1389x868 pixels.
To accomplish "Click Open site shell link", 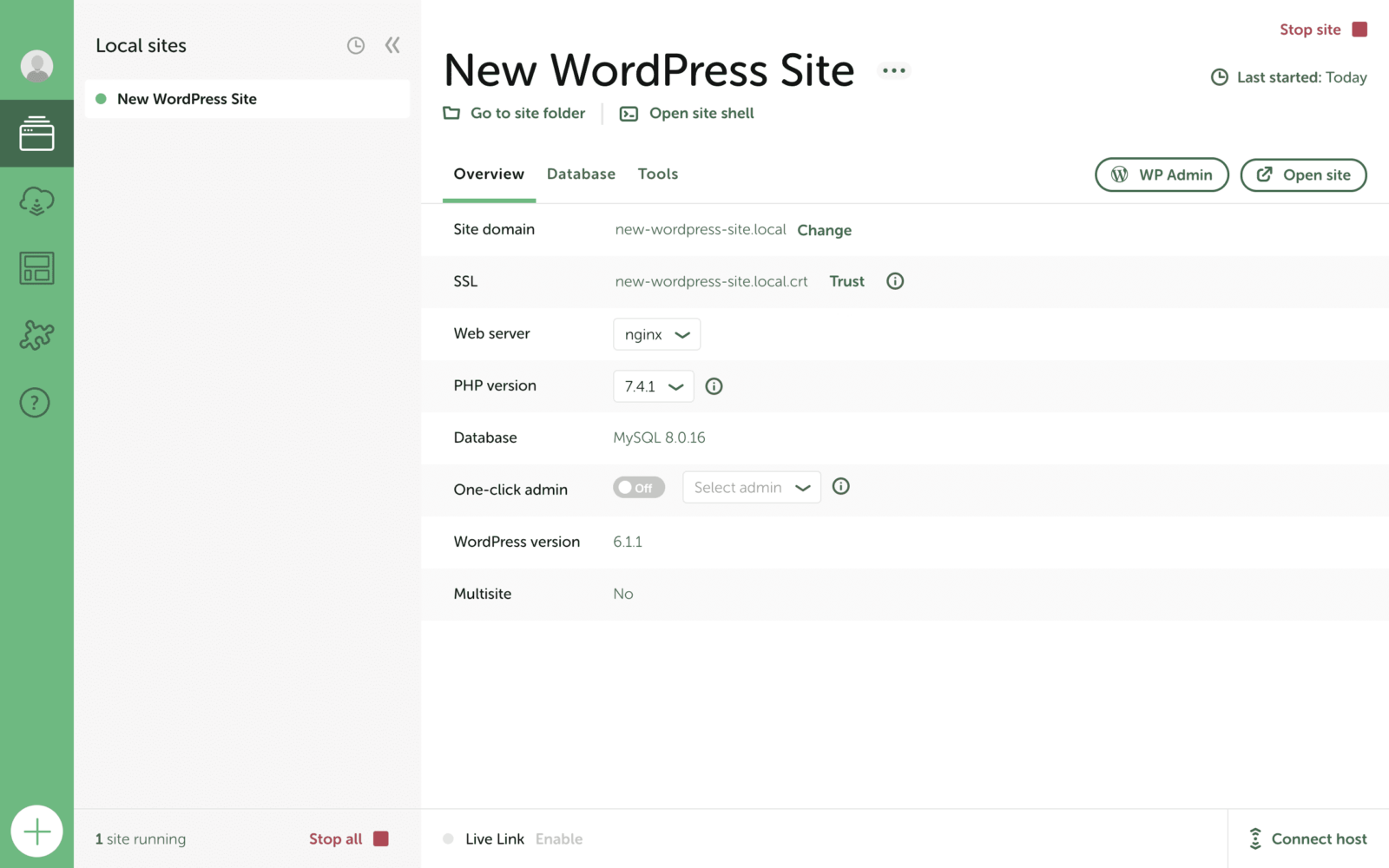I will coord(701,113).
